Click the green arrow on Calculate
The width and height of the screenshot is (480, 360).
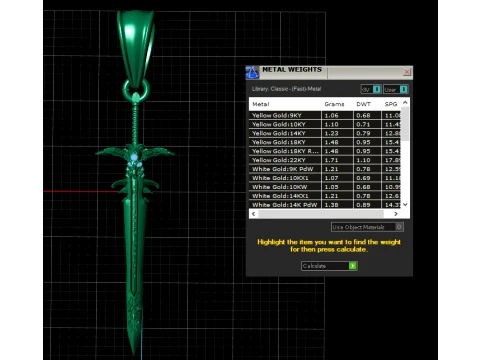point(353,266)
